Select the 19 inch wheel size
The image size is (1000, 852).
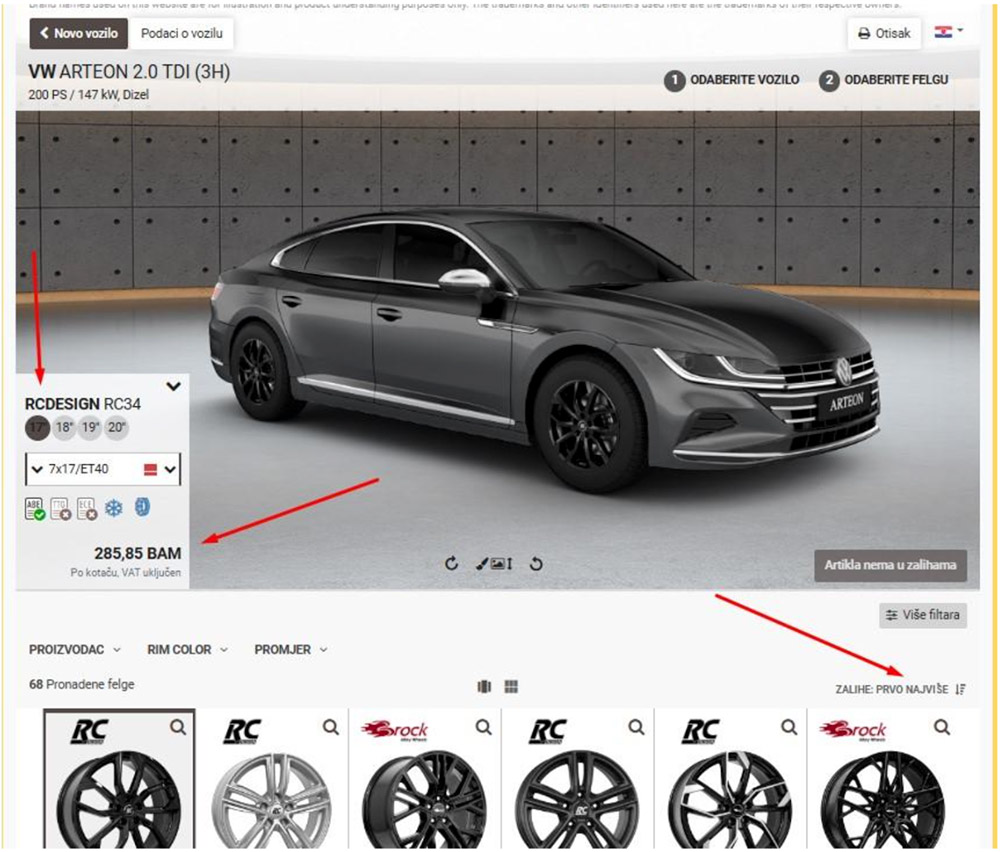coord(91,427)
